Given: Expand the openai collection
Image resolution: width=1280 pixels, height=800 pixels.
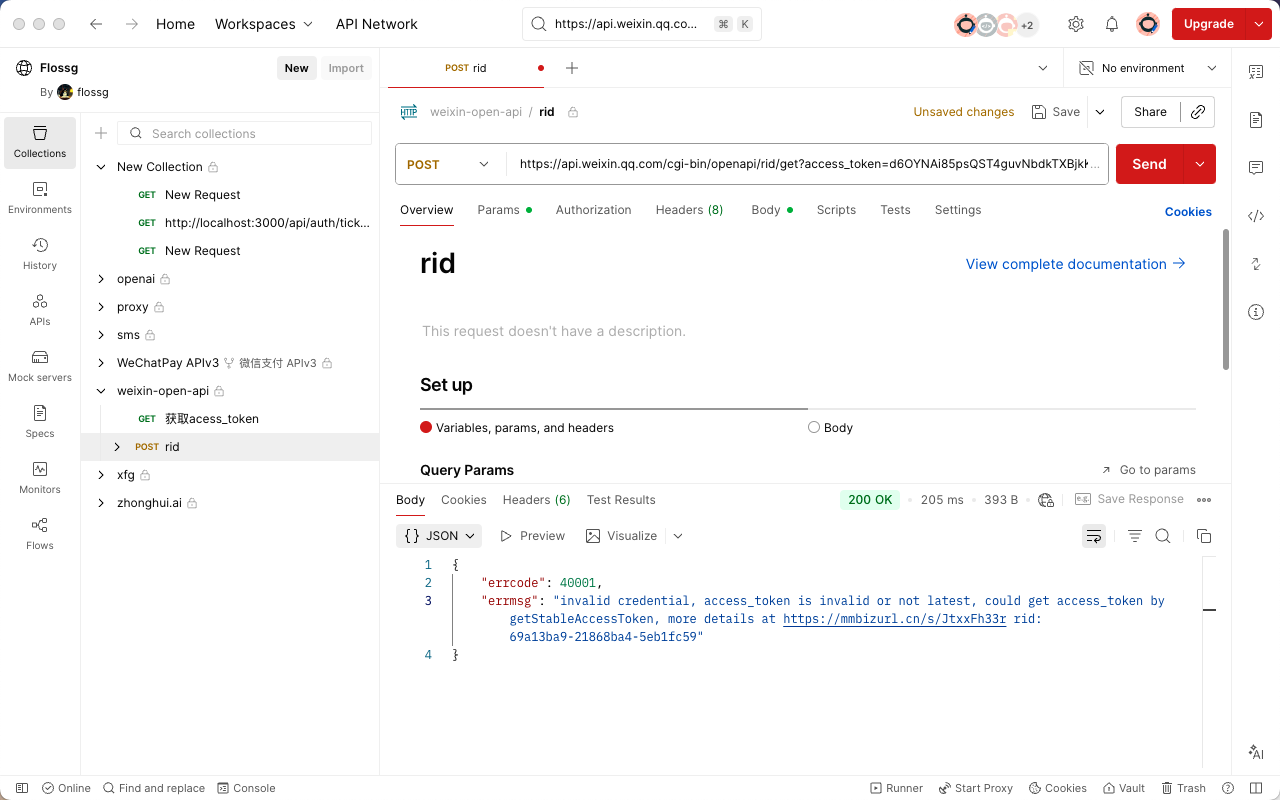Looking at the screenshot, I should (101, 279).
